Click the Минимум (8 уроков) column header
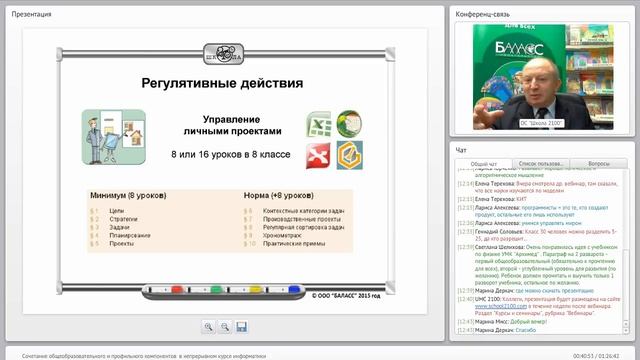640x360 pixels. click(x=128, y=196)
